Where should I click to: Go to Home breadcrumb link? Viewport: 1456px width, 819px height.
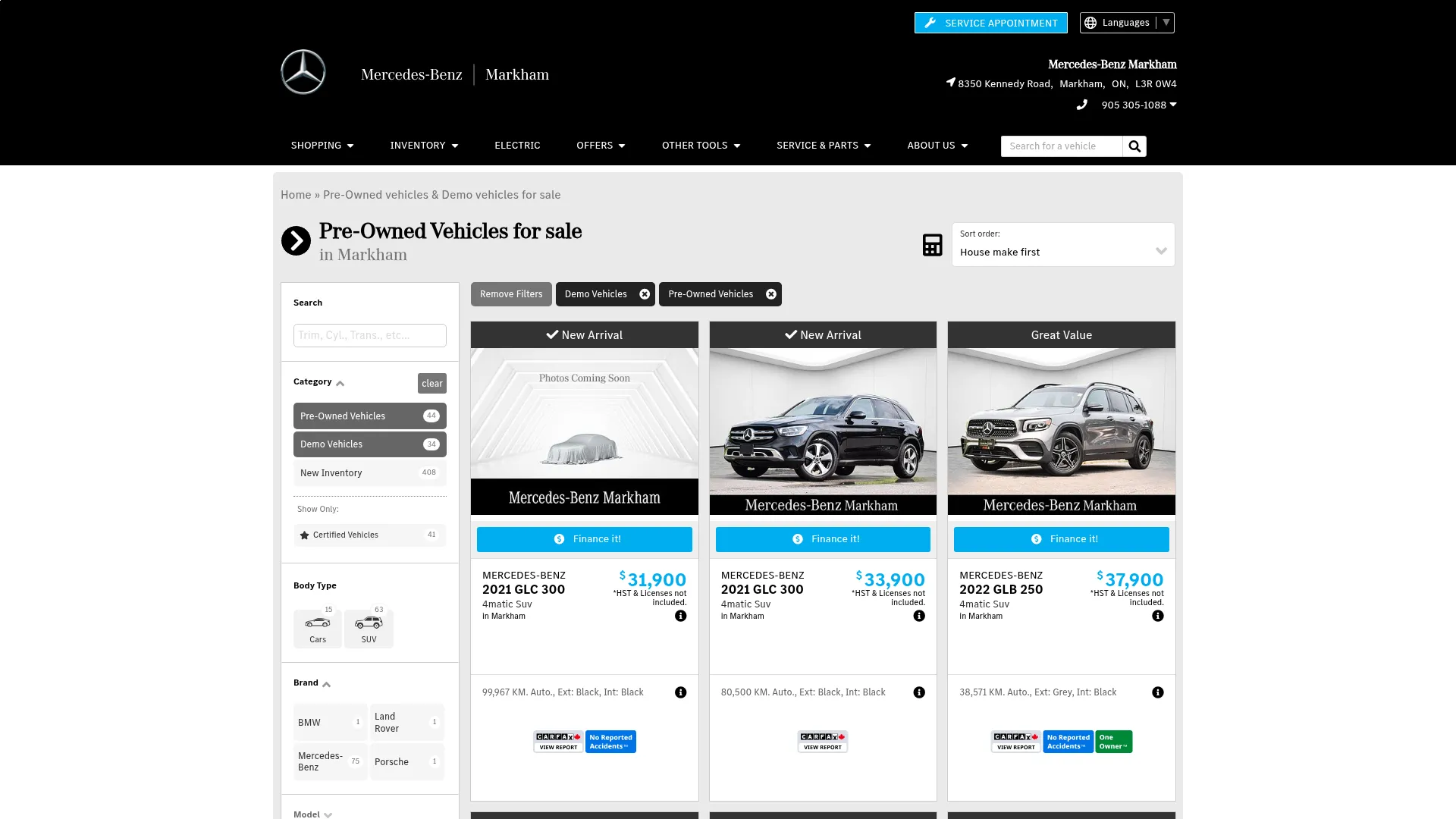[x=296, y=195]
